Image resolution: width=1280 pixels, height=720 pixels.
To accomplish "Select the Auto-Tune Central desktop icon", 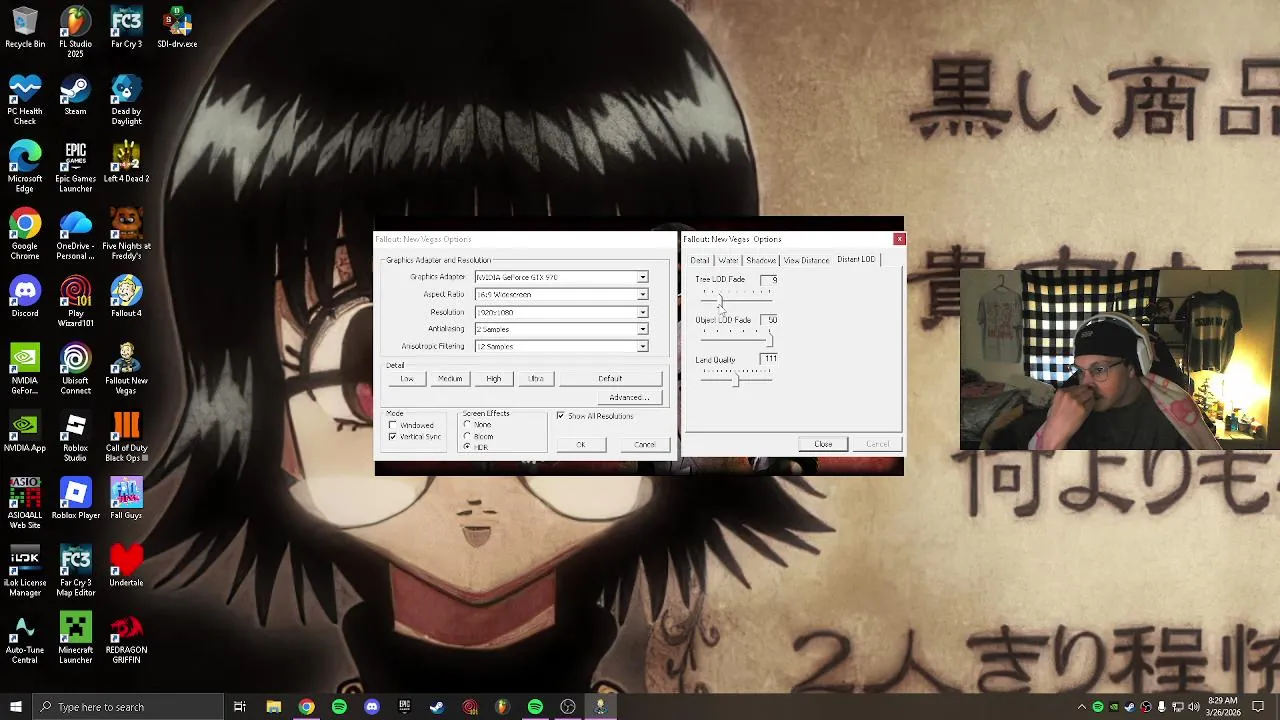I will coord(25,638).
